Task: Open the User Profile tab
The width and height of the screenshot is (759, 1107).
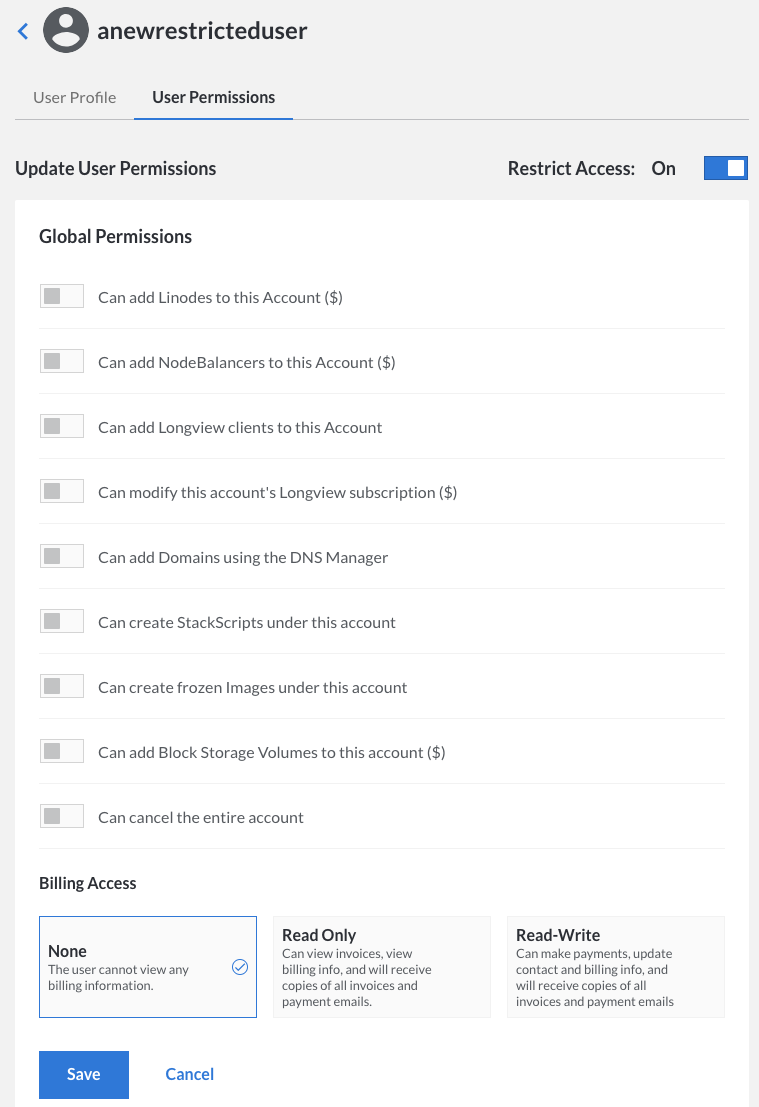Action: pos(75,97)
